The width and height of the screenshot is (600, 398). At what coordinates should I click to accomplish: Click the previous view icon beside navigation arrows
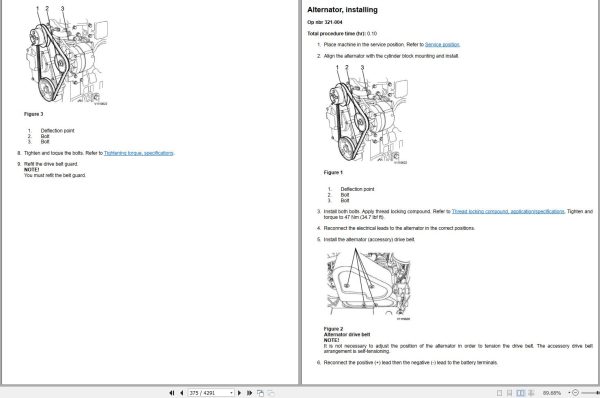(260, 393)
